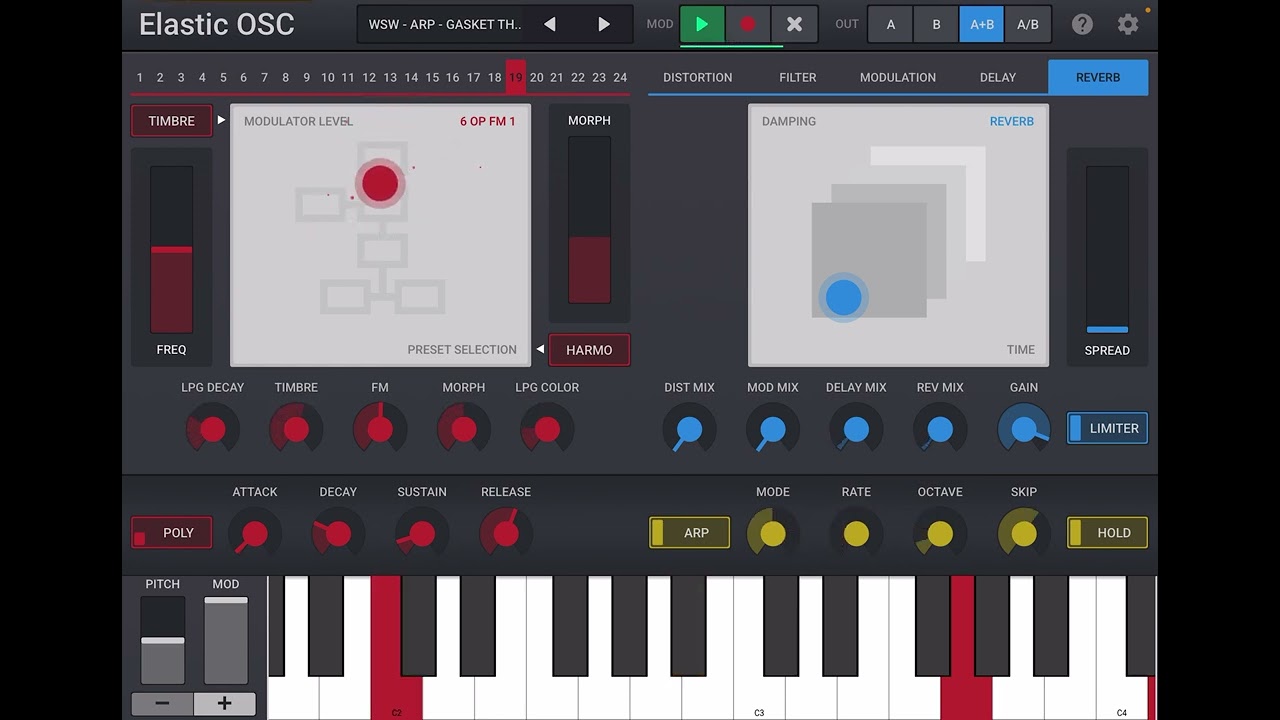Click the ATTACK envelope knob
1280x720 pixels.
[254, 534]
